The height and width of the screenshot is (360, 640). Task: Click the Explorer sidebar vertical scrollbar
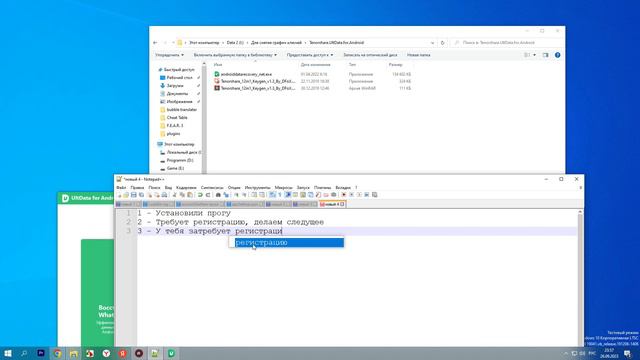(204, 118)
